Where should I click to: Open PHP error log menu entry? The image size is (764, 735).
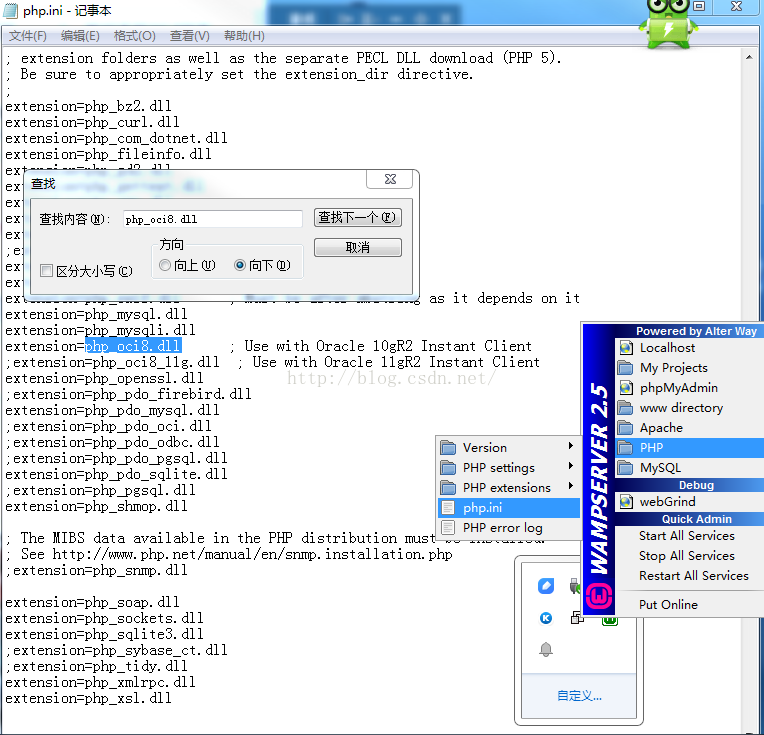[509, 528]
